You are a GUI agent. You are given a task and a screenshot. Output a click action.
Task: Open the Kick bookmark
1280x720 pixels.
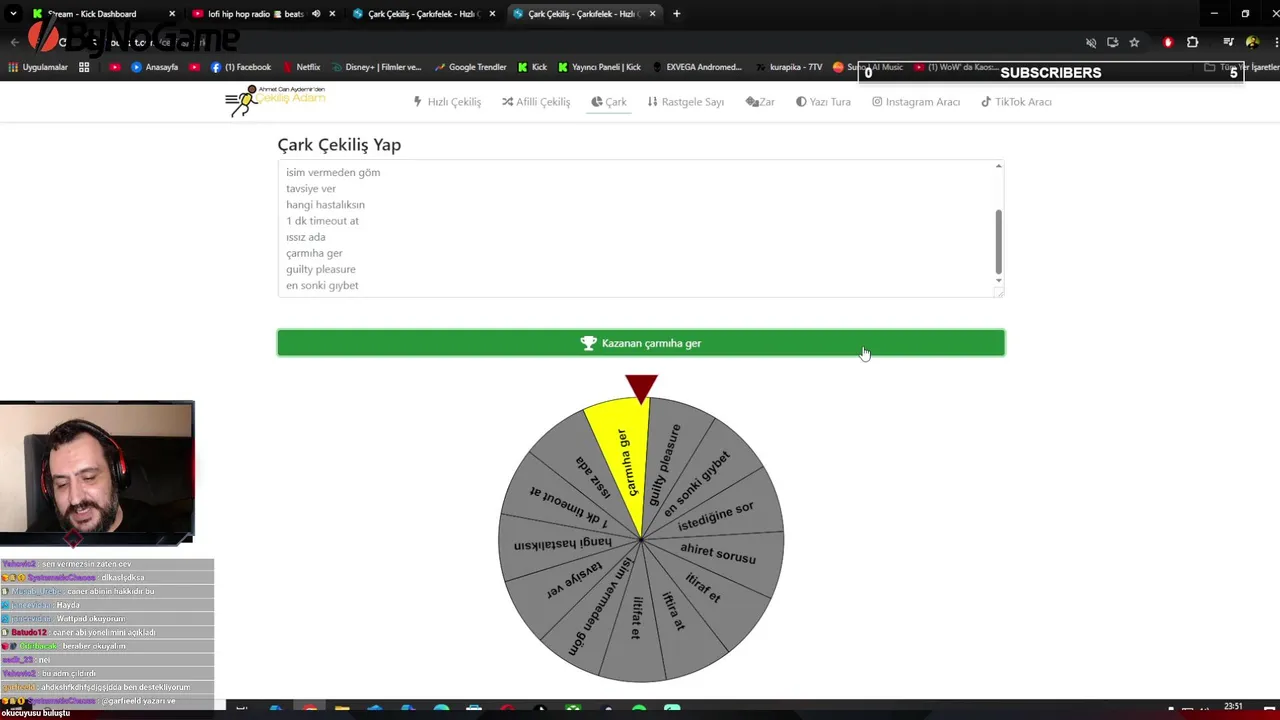pyautogui.click(x=532, y=67)
